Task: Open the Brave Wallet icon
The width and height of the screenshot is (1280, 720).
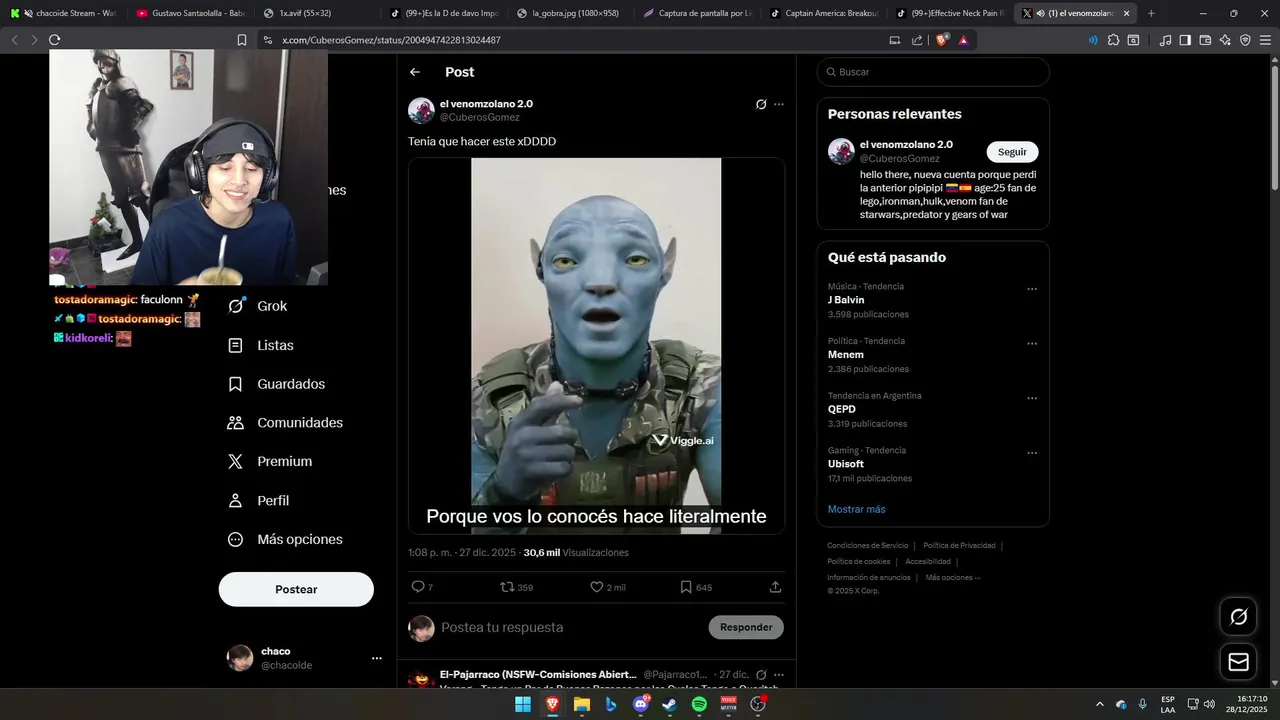Action: [1205, 40]
